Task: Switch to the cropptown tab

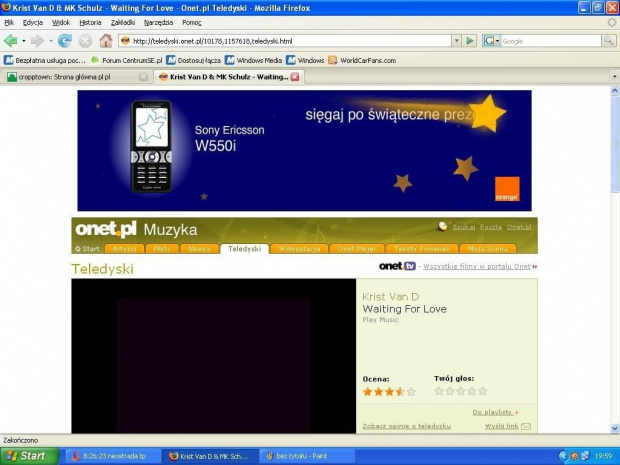Action: click(x=70, y=76)
